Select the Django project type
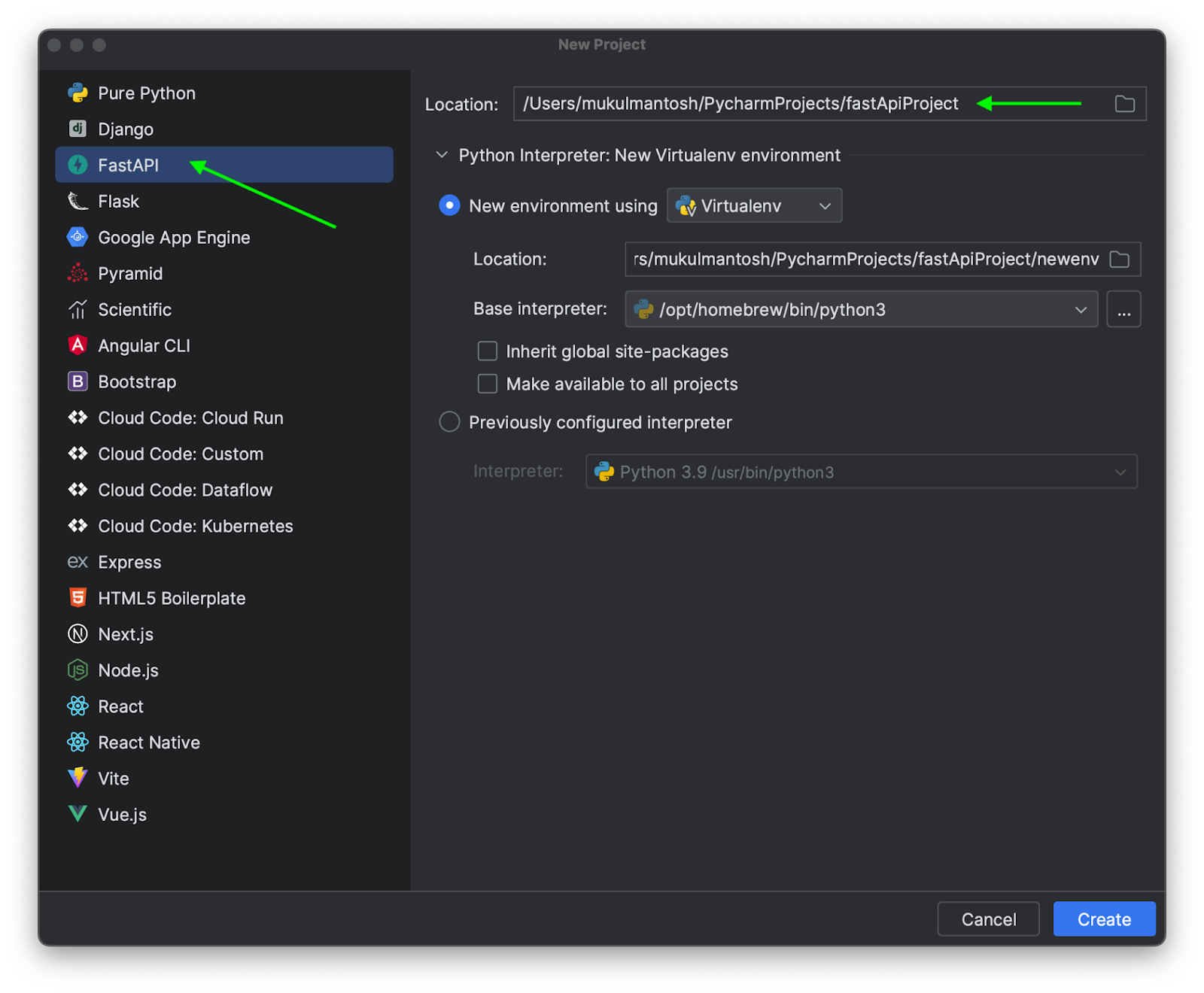 224,129
